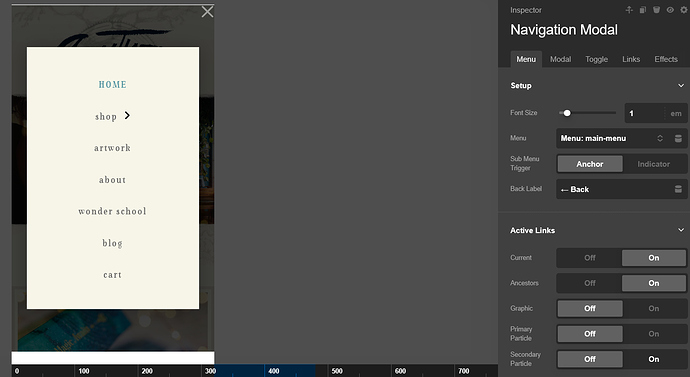Click the gear settings icon in Inspector header
The width and height of the screenshot is (690, 377).
684,10
